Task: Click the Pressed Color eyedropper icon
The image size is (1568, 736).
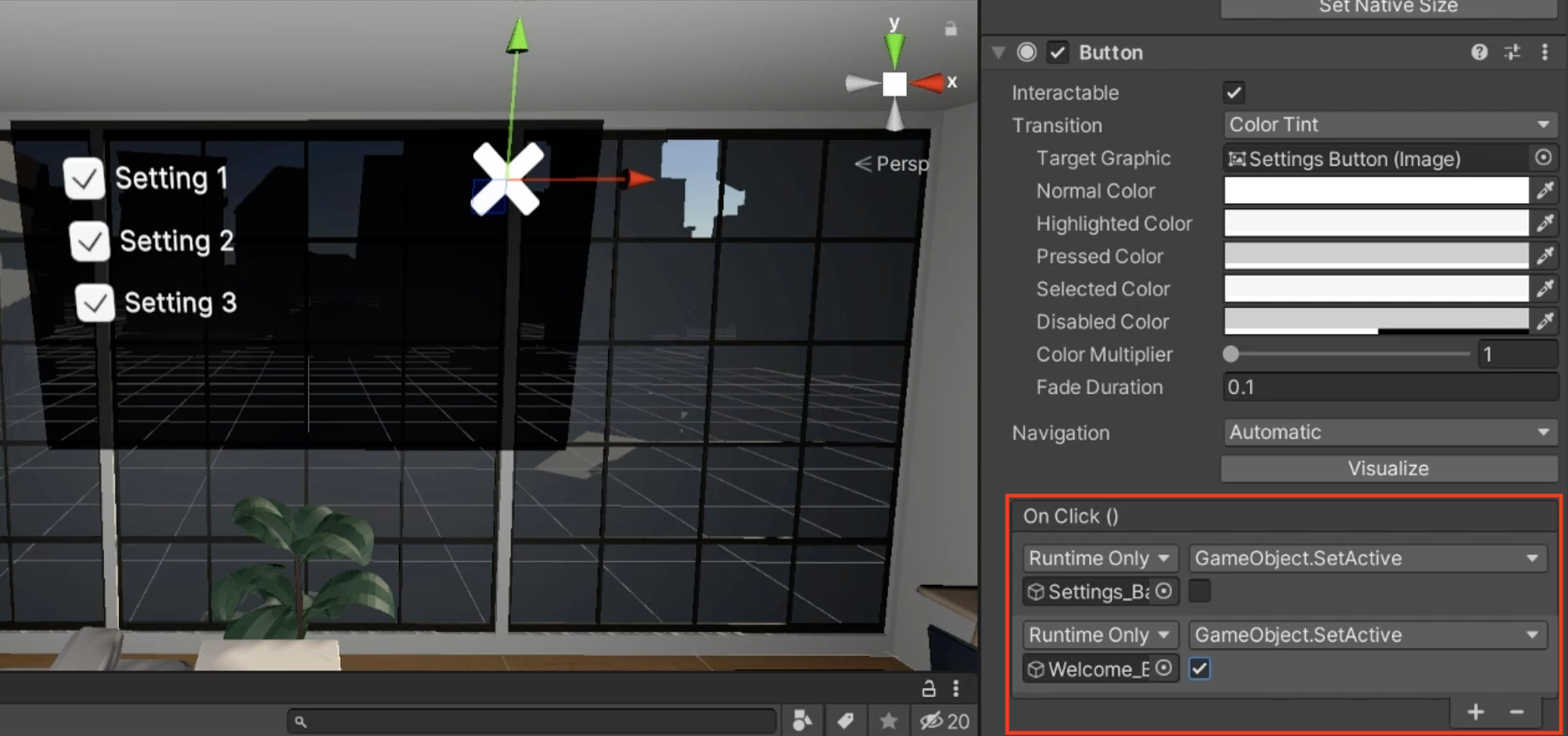Action: (x=1545, y=256)
